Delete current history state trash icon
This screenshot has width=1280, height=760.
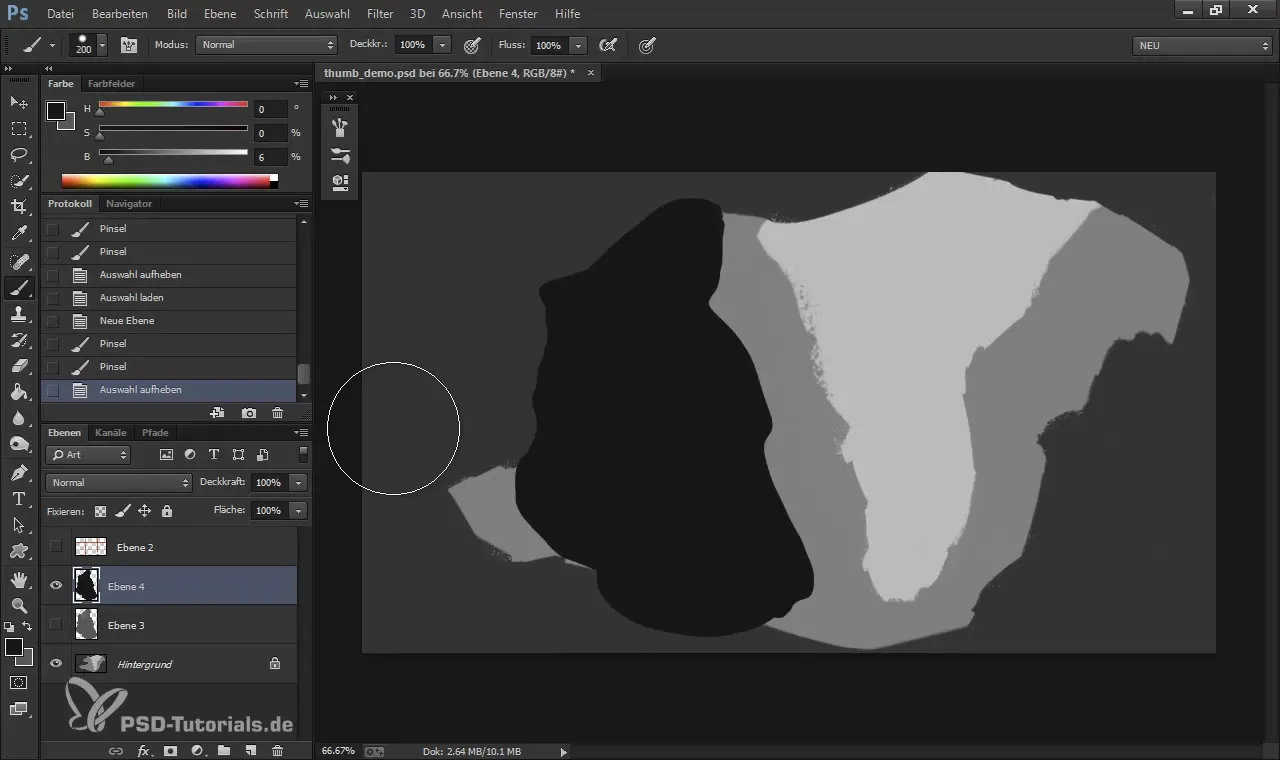tap(277, 412)
